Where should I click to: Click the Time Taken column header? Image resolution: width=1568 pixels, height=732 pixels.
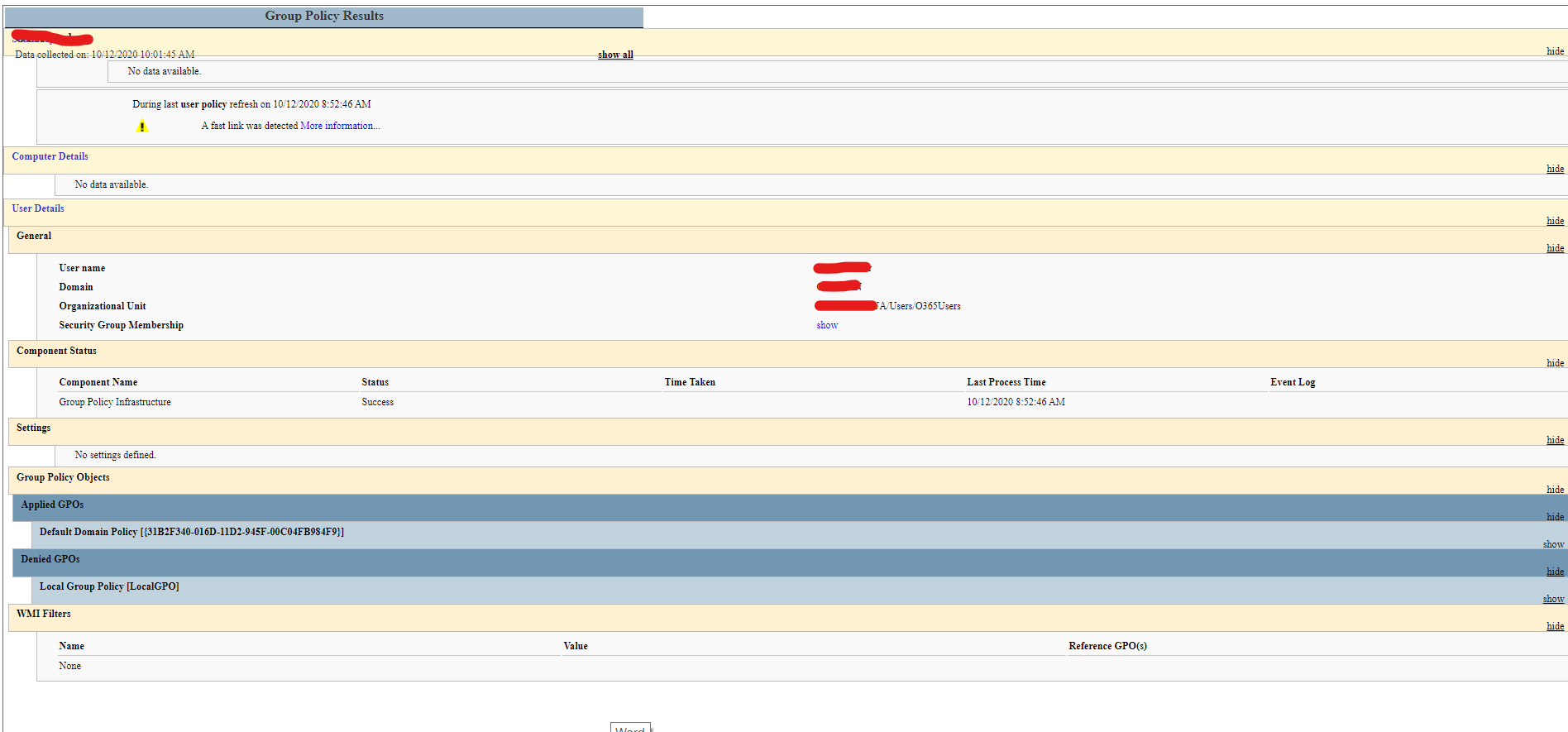(x=690, y=382)
